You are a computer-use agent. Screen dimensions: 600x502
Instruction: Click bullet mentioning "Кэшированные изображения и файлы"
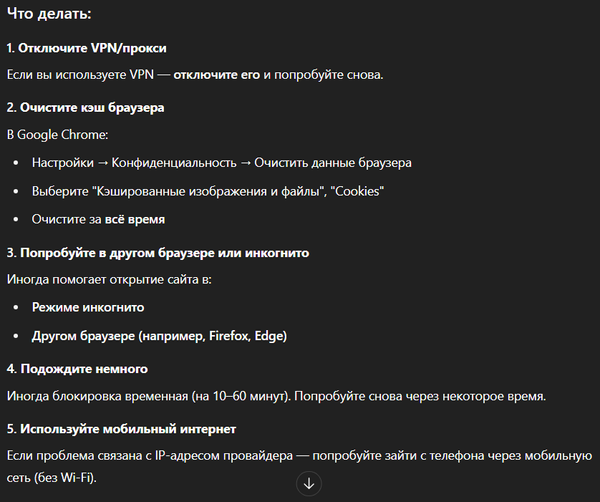point(208,191)
